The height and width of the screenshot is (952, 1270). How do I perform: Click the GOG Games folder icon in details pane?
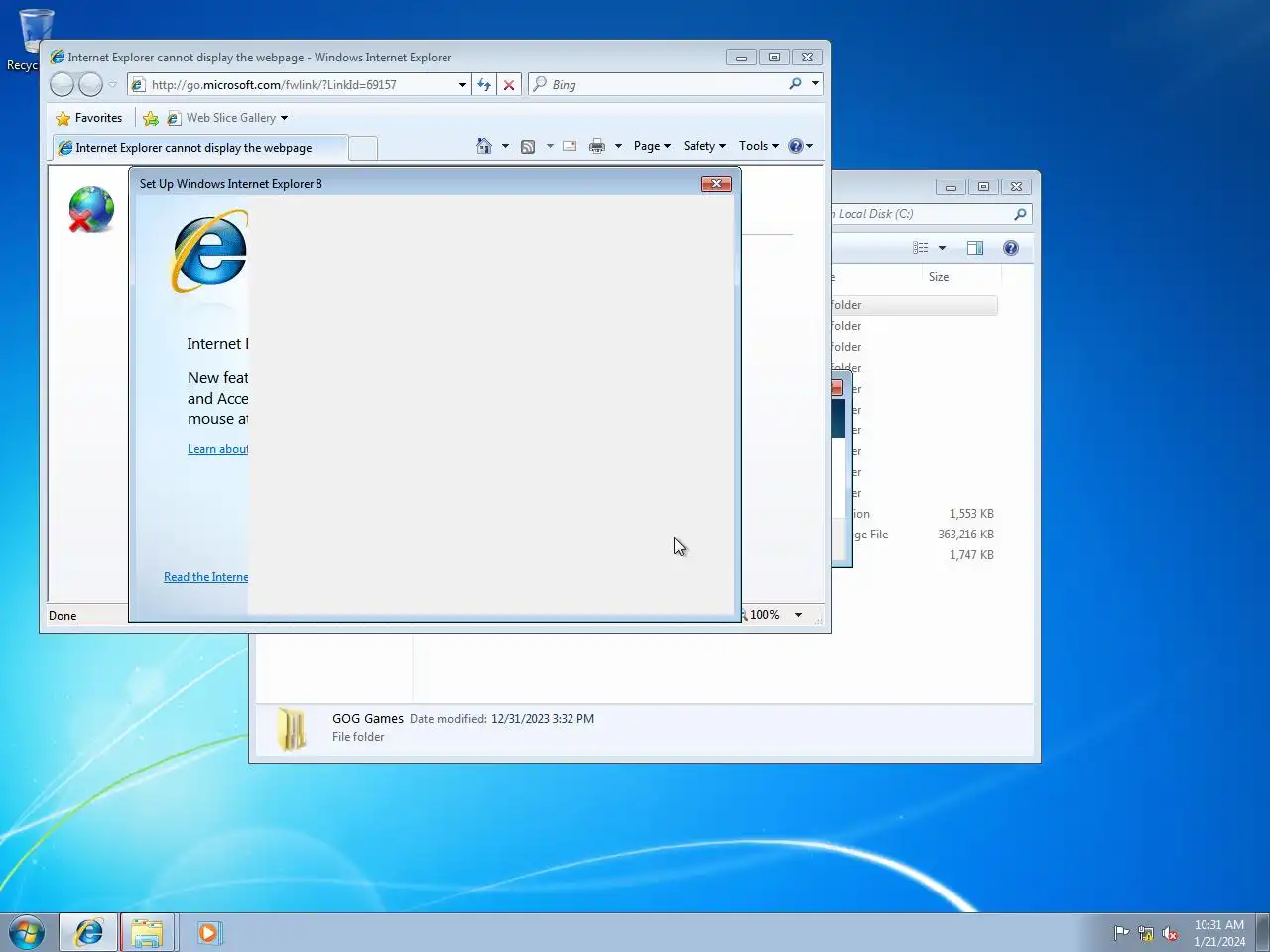tap(292, 728)
